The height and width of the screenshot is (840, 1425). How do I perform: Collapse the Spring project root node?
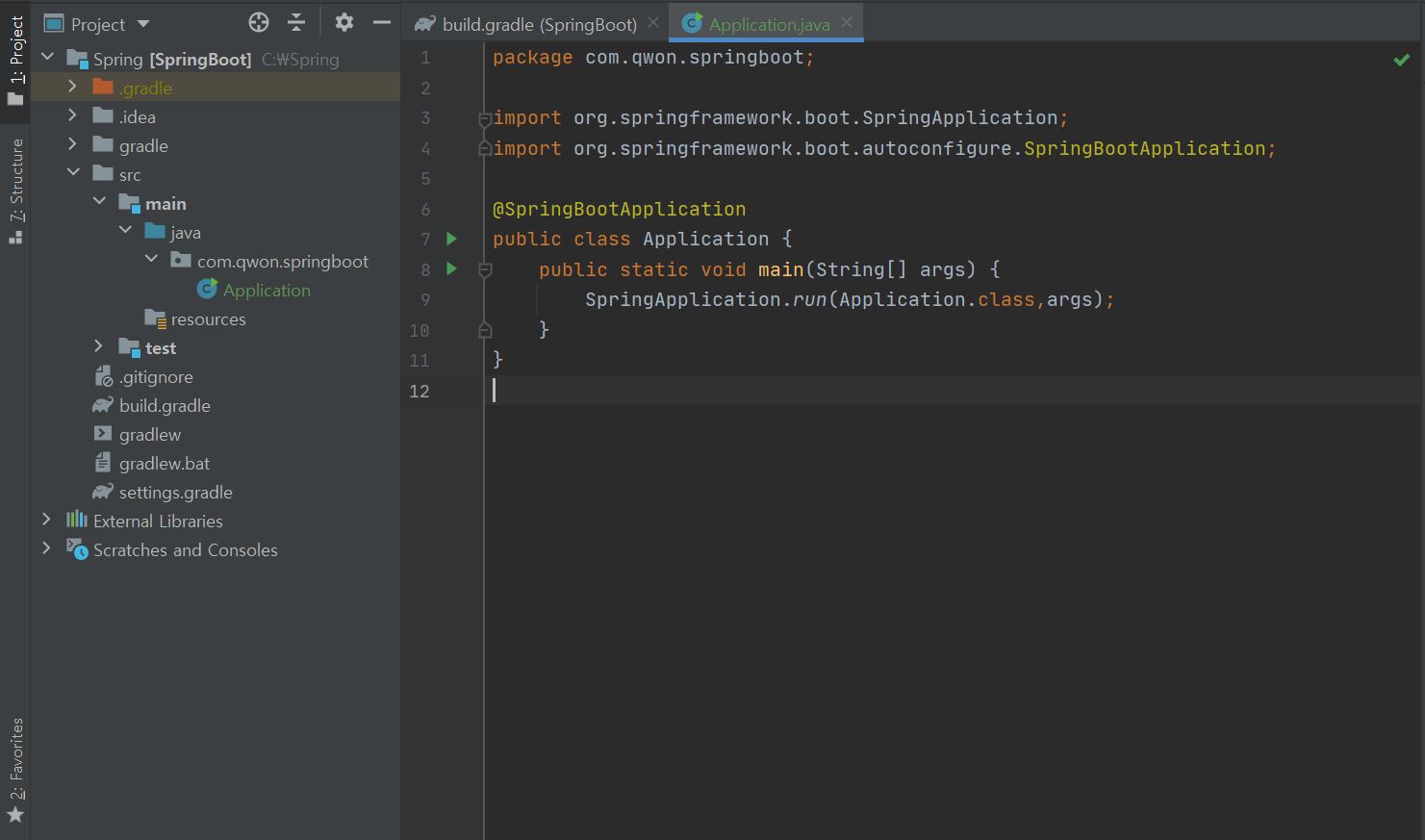coord(47,58)
